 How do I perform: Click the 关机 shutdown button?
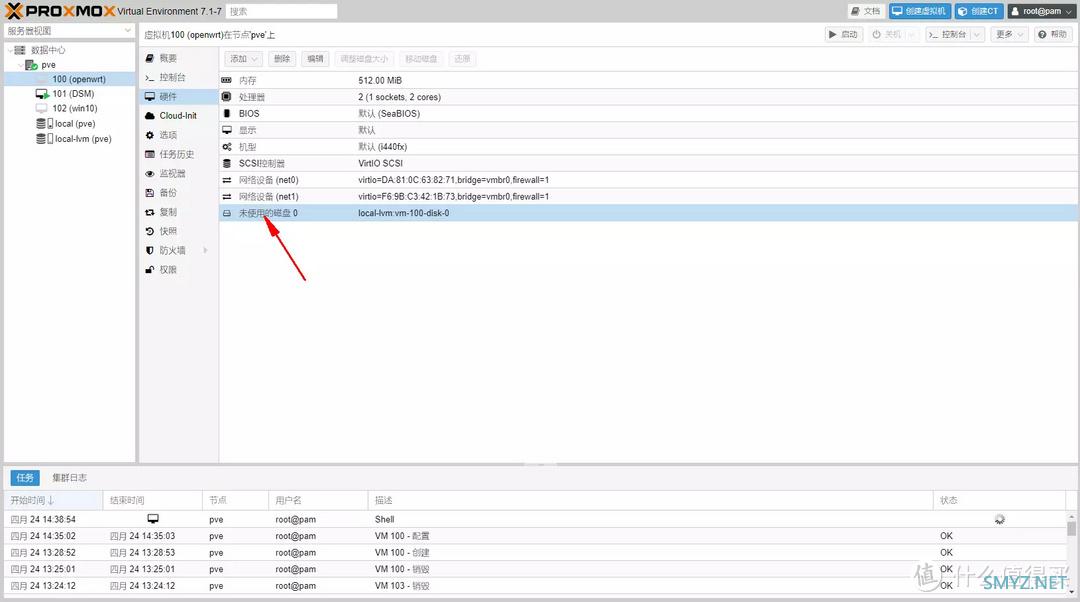pos(887,34)
